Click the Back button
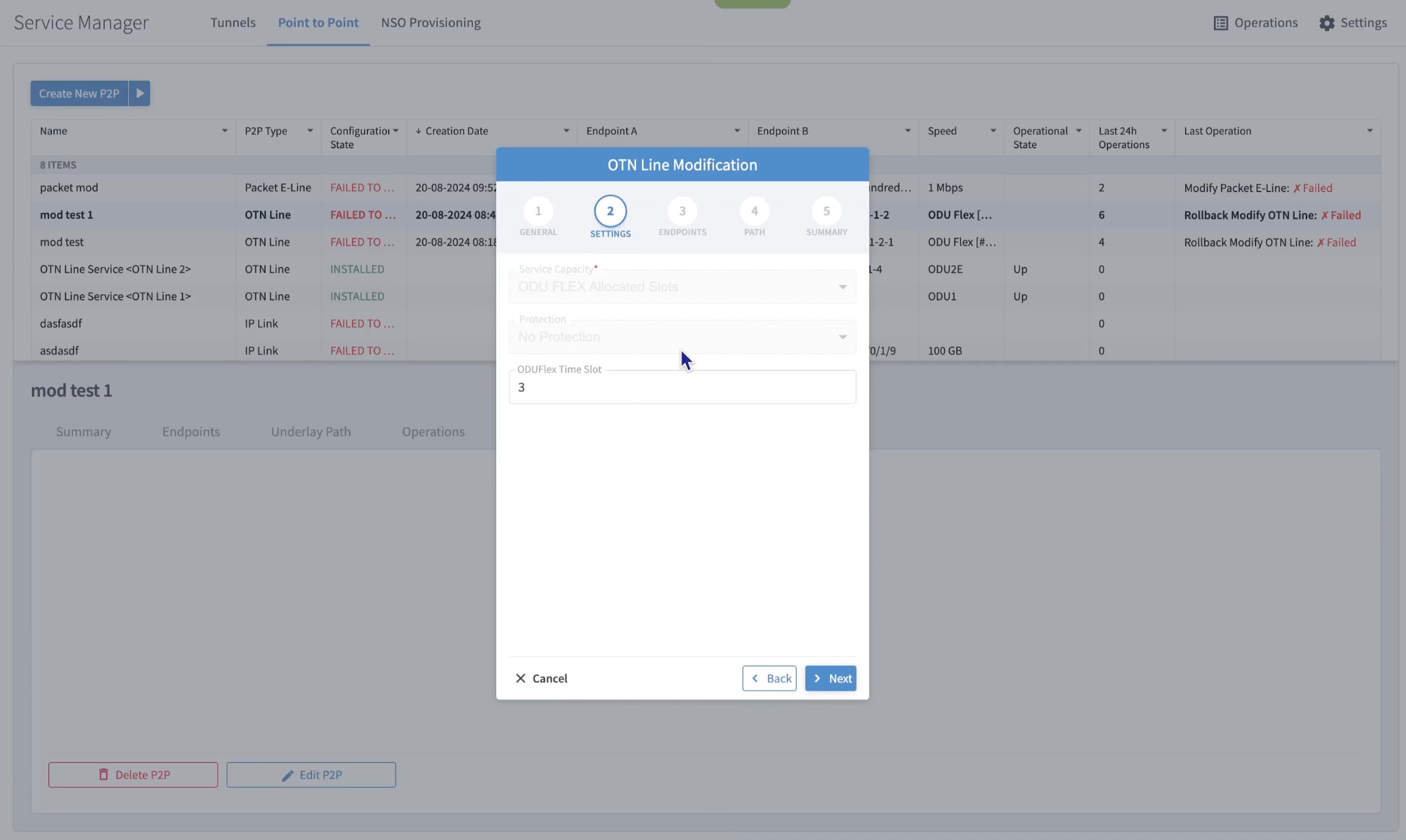 769,678
